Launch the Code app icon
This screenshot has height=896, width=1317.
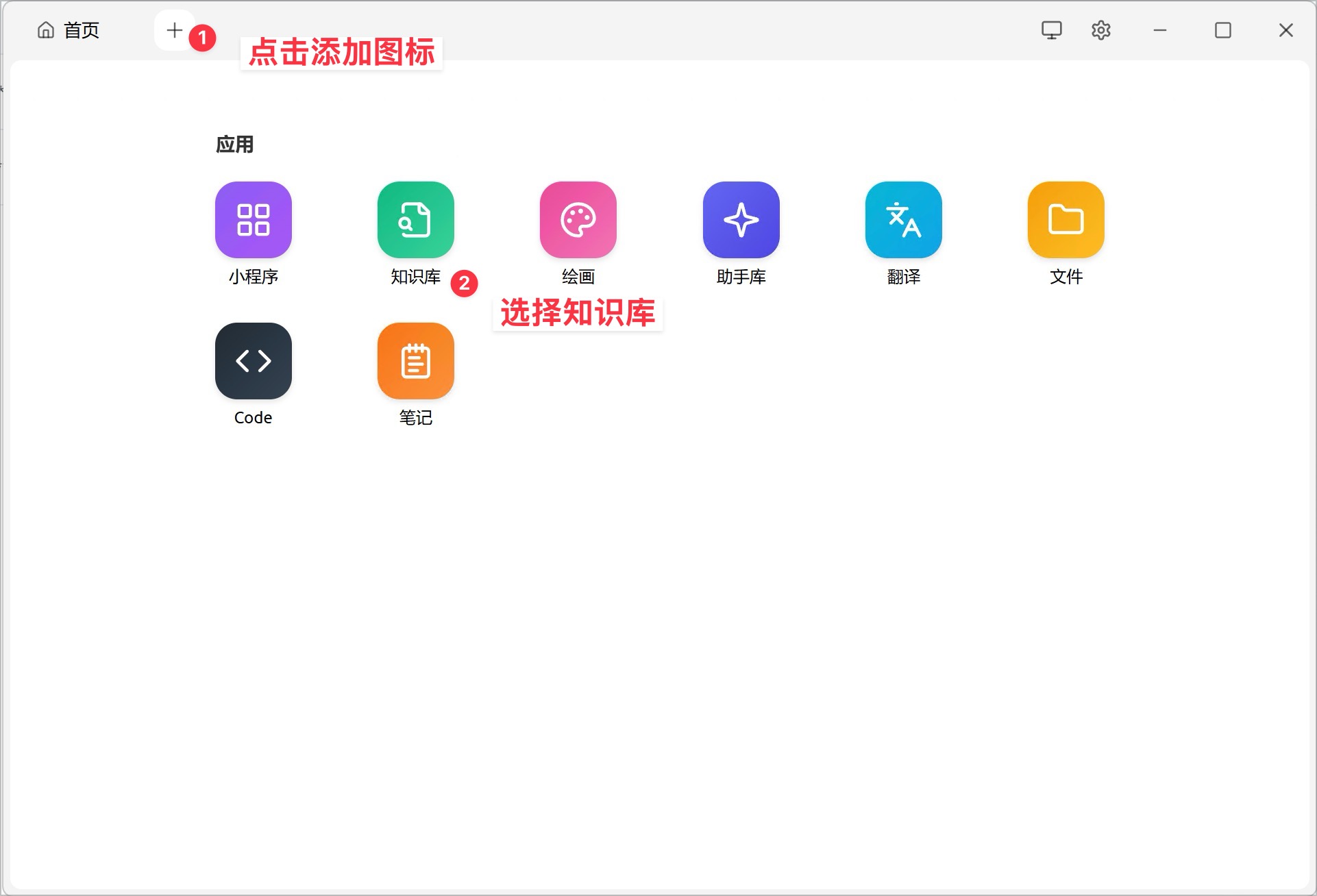(x=253, y=360)
